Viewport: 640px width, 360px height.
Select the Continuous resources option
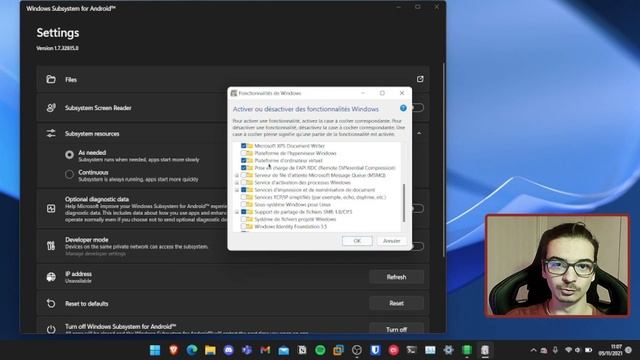pos(69,175)
